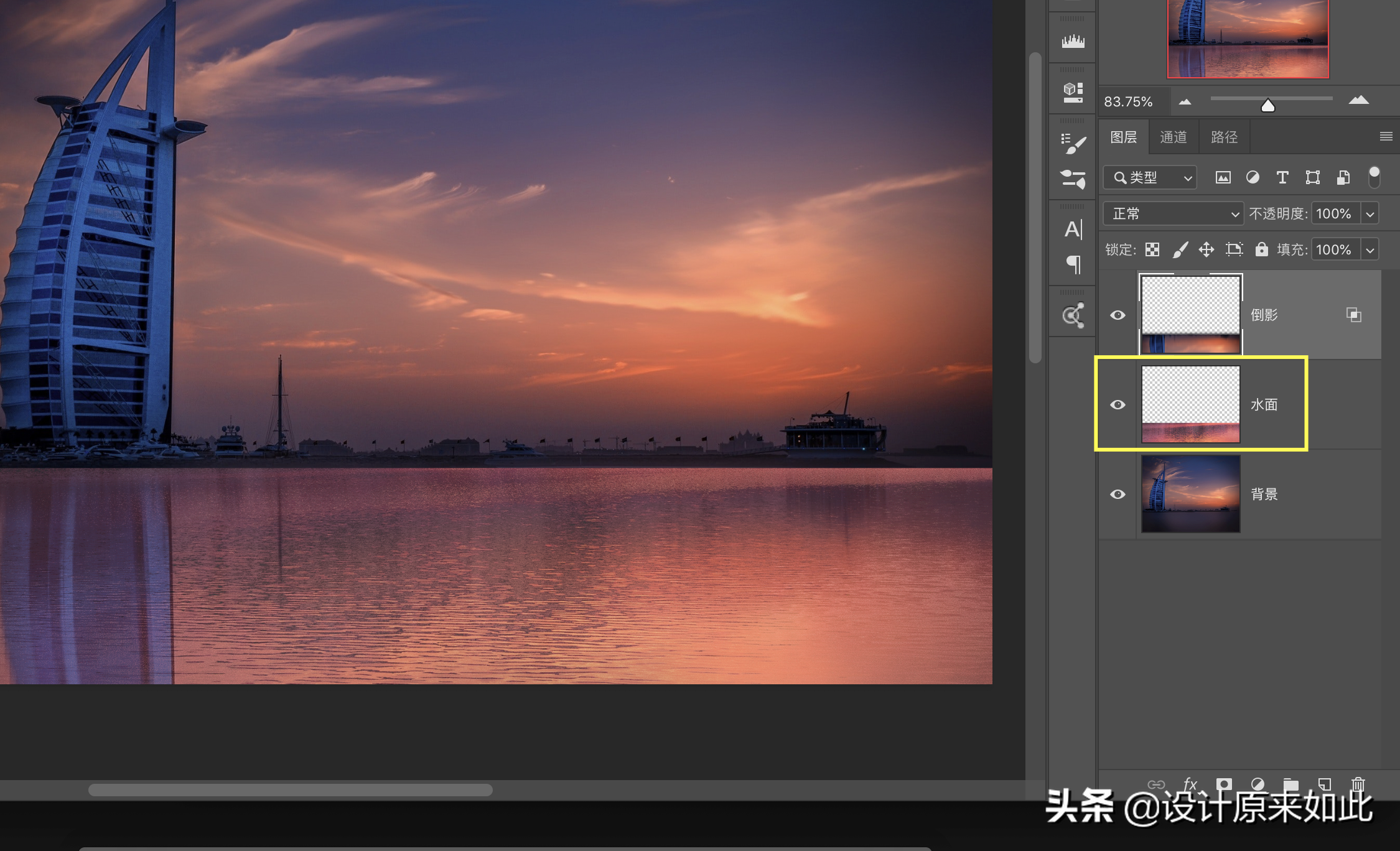Image resolution: width=1400 pixels, height=851 pixels.
Task: Open blend mode 正常 dropdown
Action: [x=1174, y=213]
